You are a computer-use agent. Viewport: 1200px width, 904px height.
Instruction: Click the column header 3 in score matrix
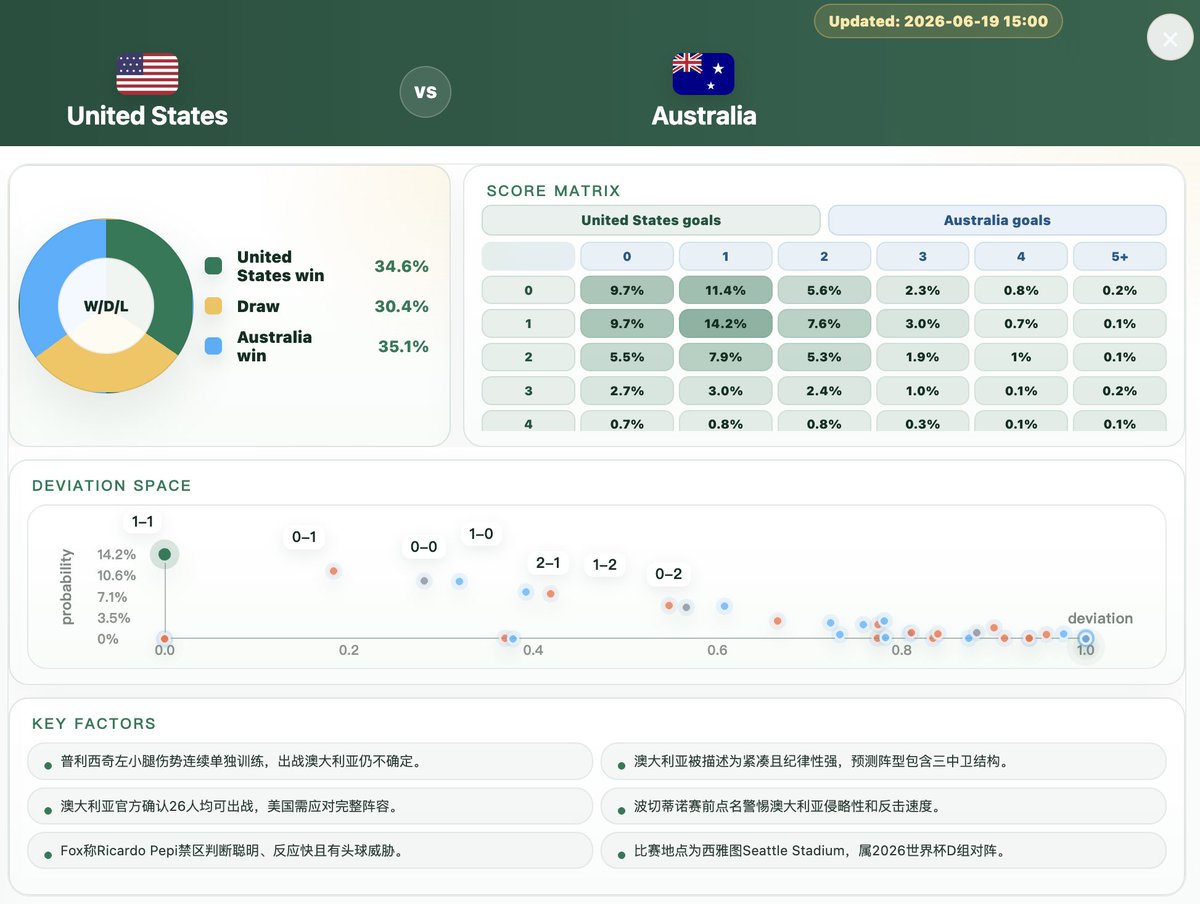(922, 256)
